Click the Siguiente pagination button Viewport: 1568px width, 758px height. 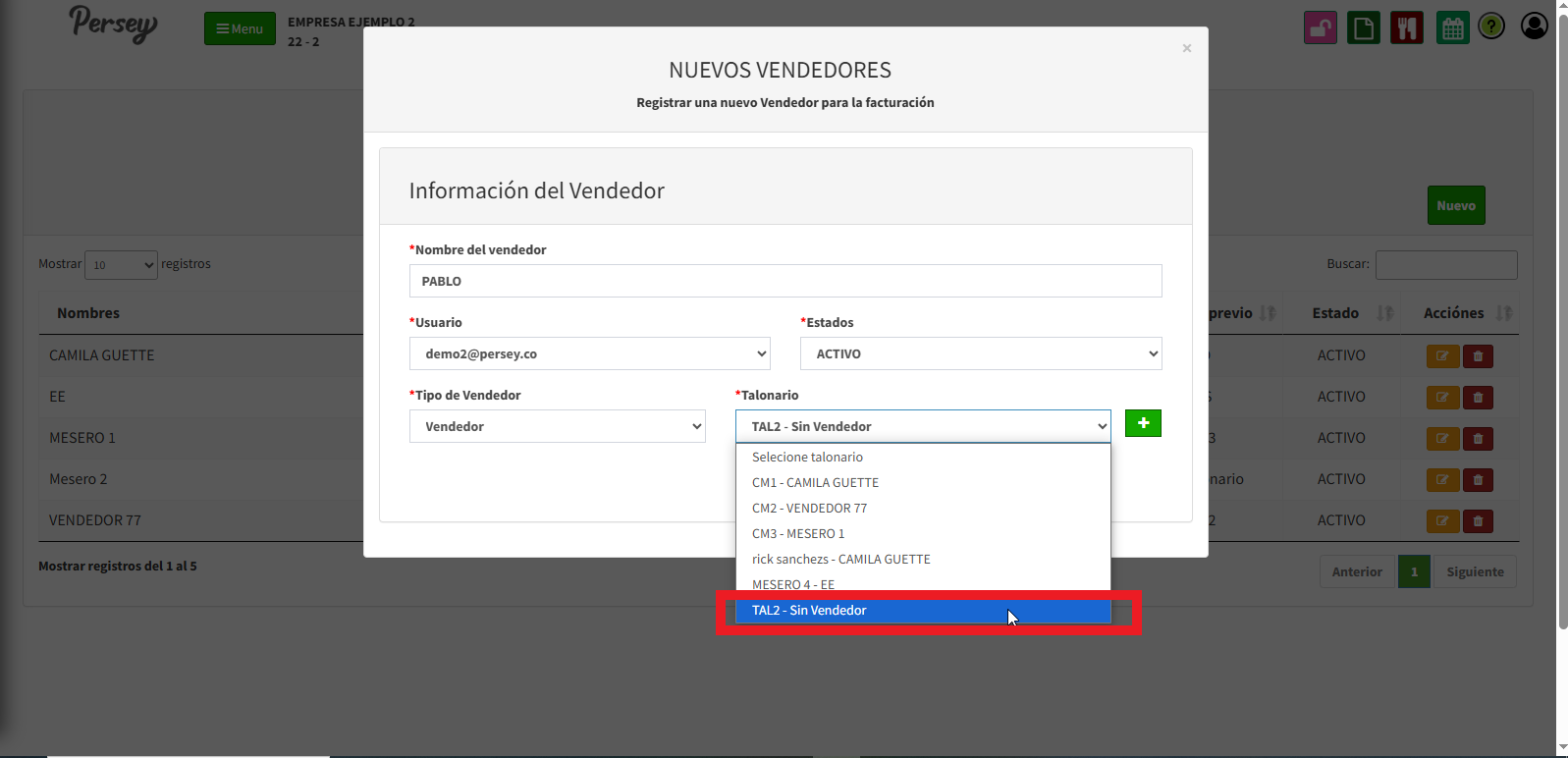(x=1475, y=572)
